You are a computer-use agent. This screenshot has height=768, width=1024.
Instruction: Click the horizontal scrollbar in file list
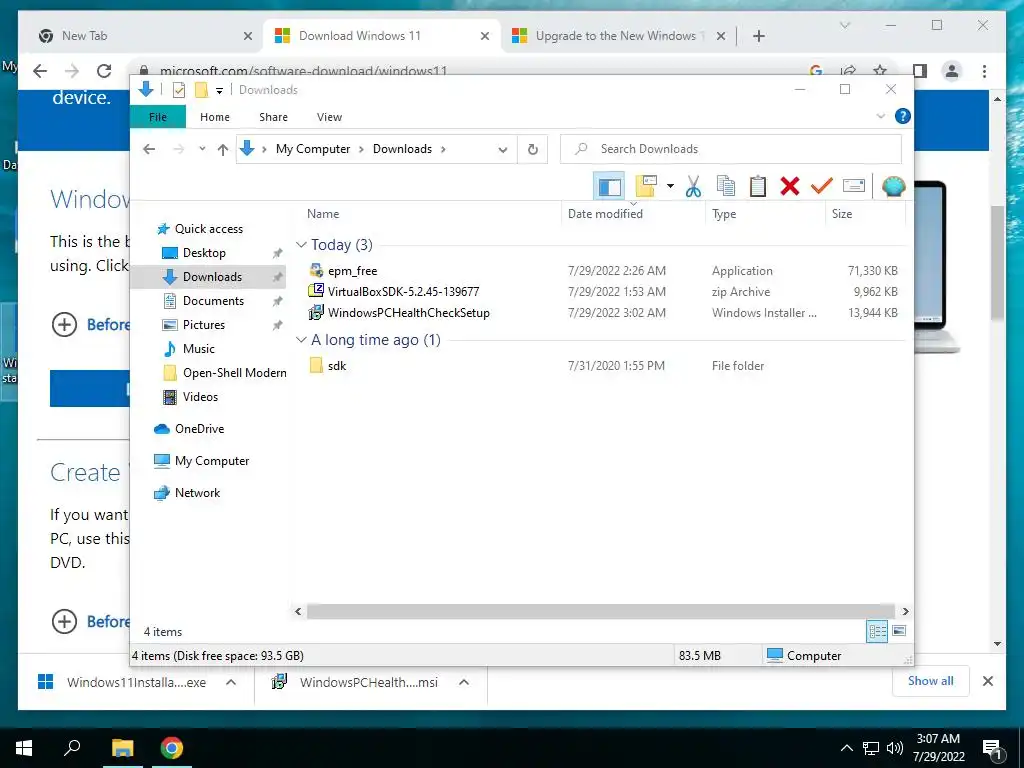click(x=600, y=611)
